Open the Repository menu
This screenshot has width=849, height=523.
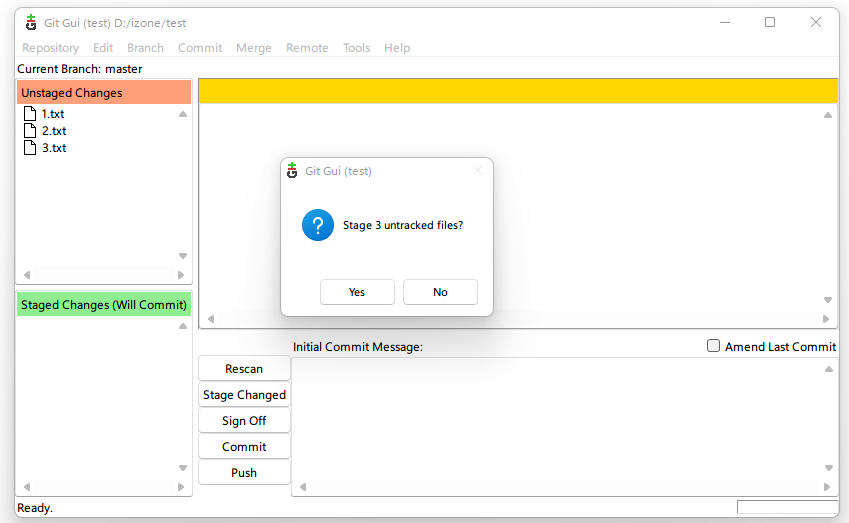coord(50,48)
